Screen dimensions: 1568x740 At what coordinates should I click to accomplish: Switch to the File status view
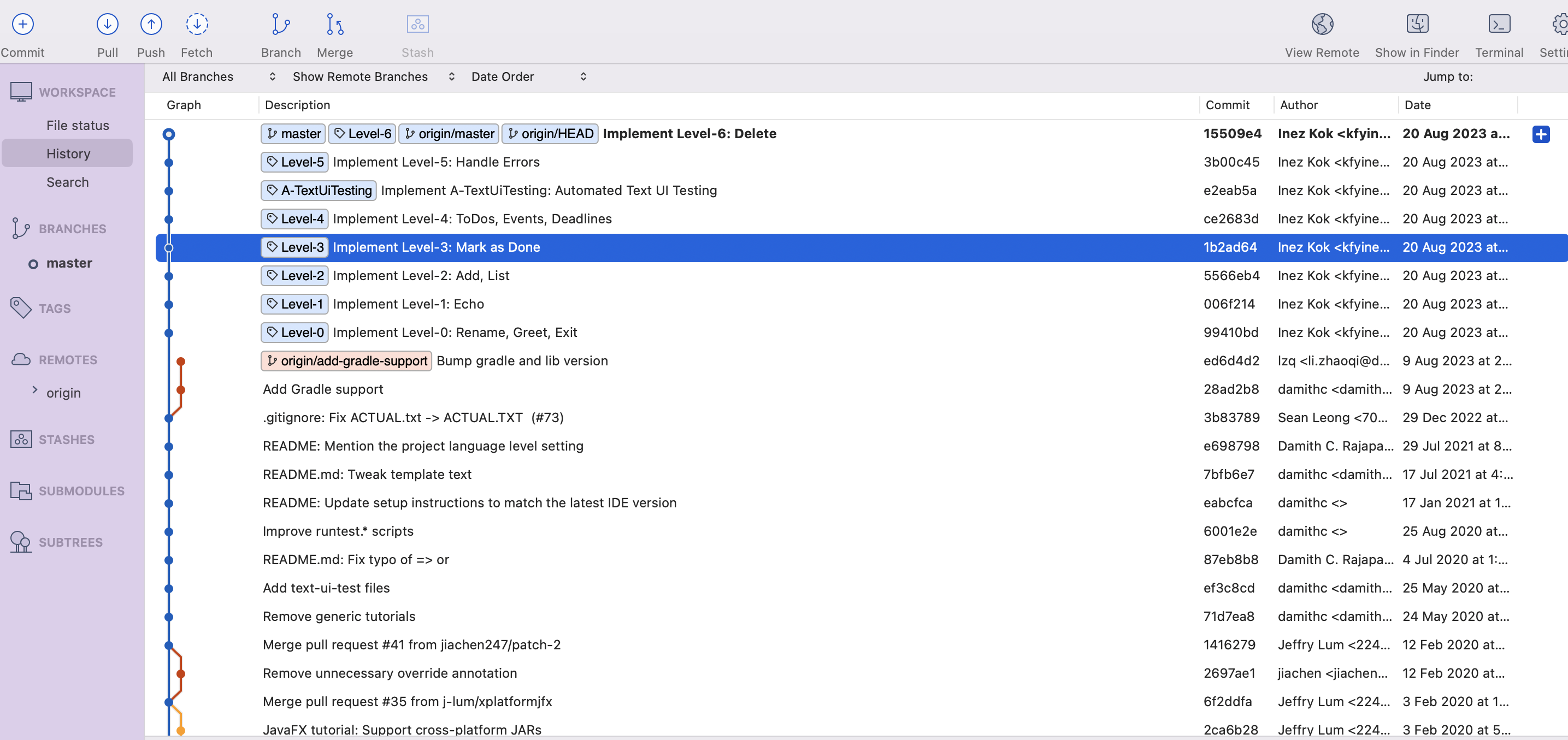point(78,125)
